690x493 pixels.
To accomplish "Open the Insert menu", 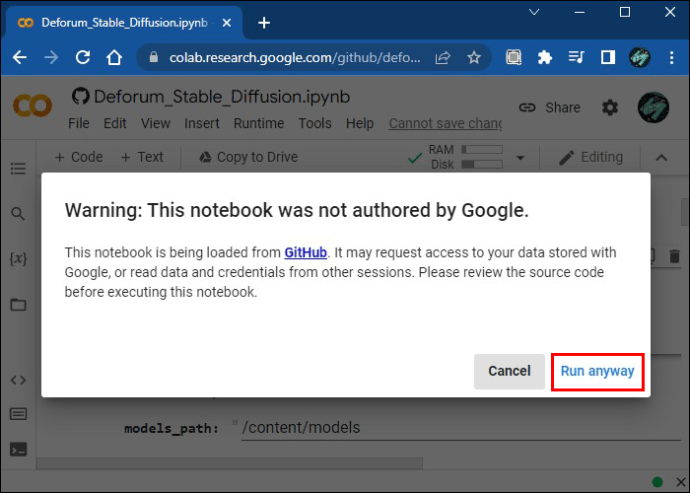I will pos(202,123).
